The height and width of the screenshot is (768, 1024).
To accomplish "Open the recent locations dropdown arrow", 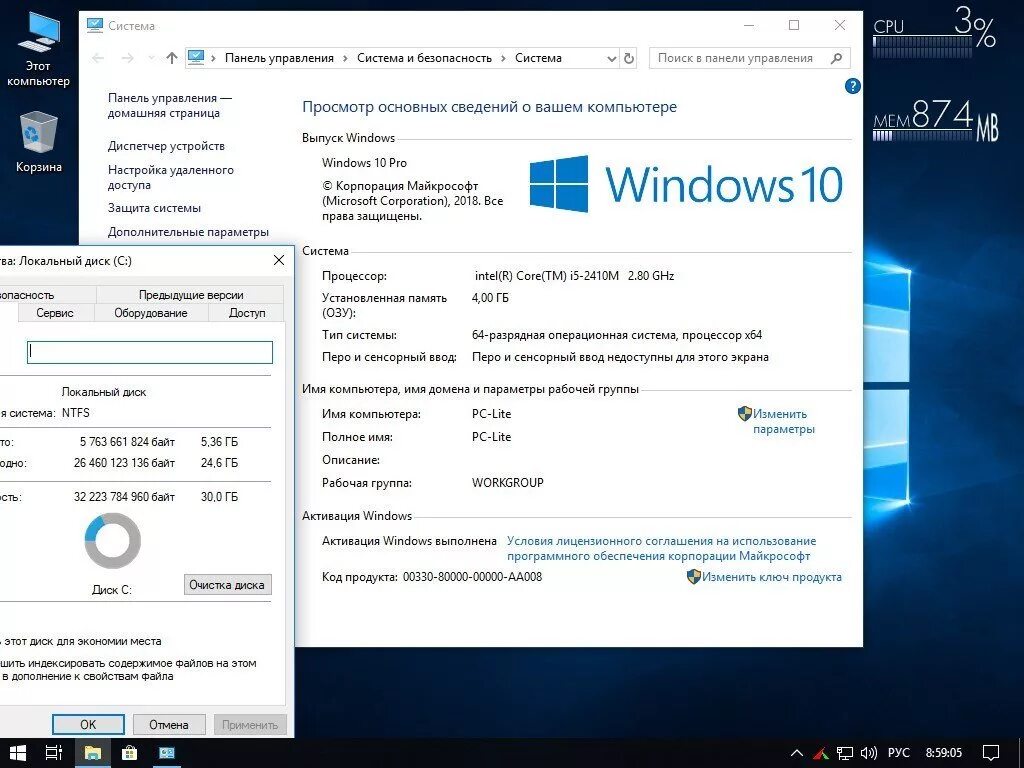I will coord(152,58).
